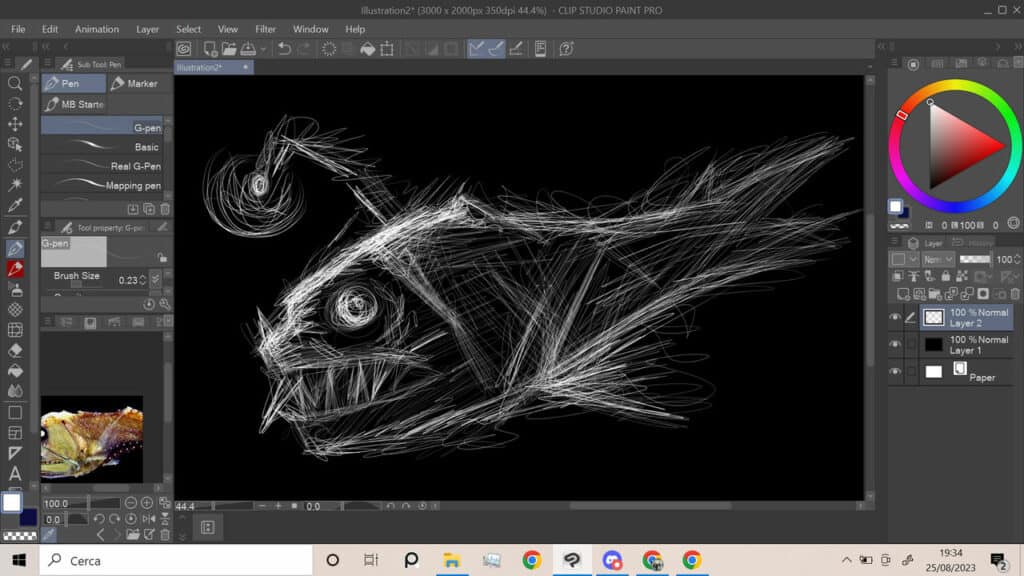Open the Save dropdown arrow in command bar
The image size is (1024, 576).
pyautogui.click(x=264, y=49)
